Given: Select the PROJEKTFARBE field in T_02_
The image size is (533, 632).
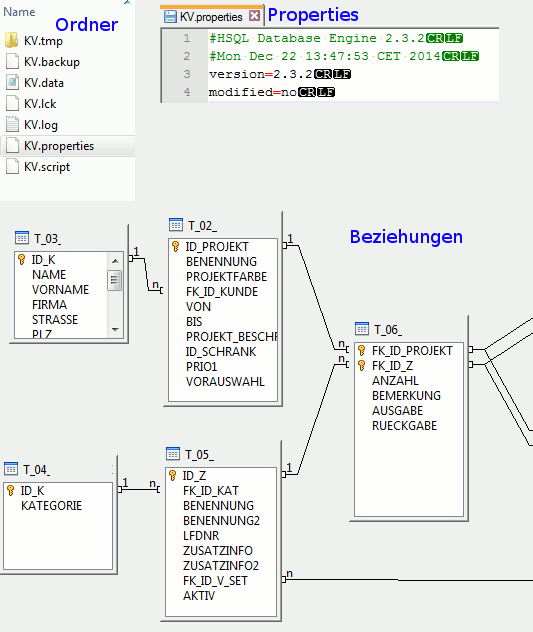Looking at the screenshot, I should [x=226, y=276].
